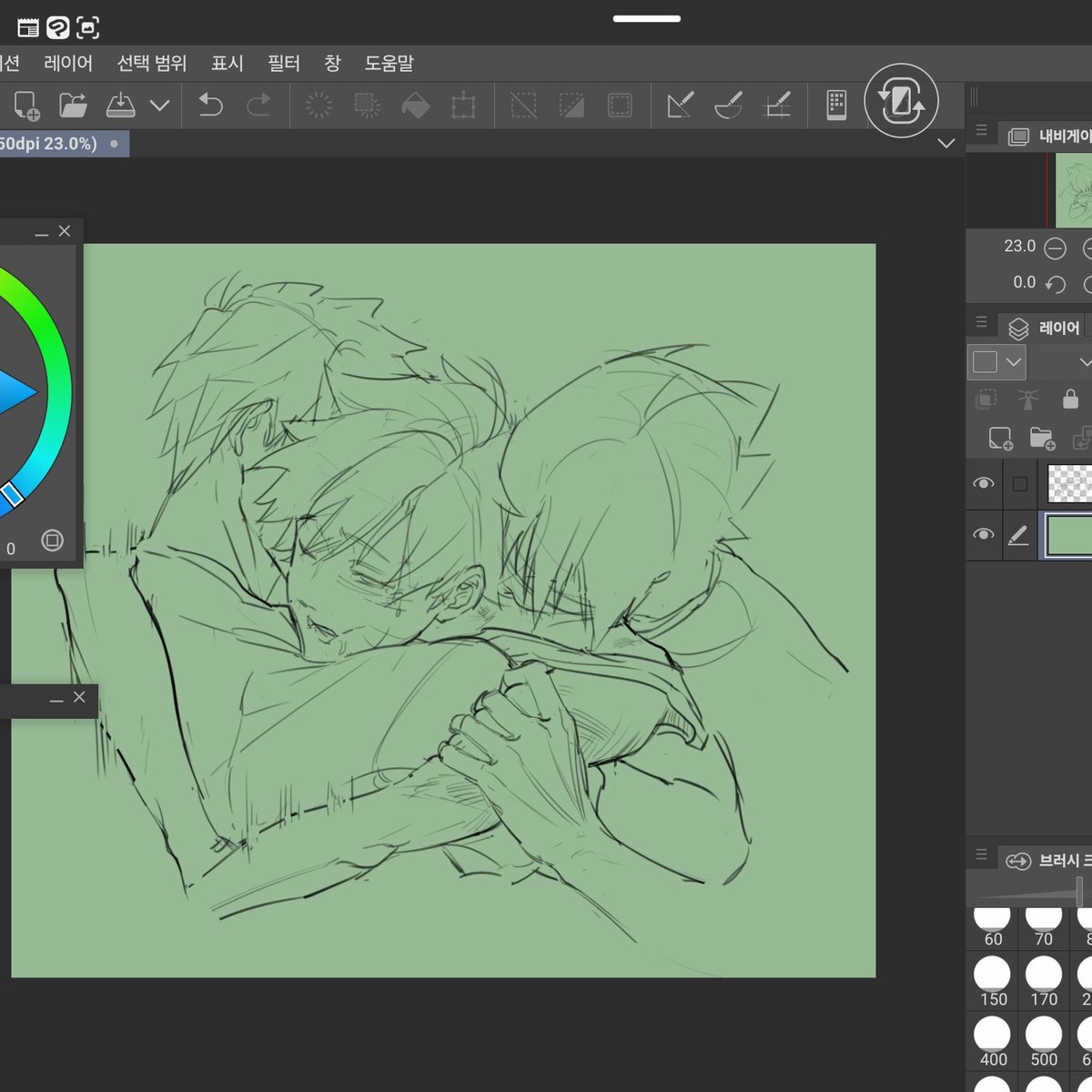Undo the last stroke

pos(210,106)
